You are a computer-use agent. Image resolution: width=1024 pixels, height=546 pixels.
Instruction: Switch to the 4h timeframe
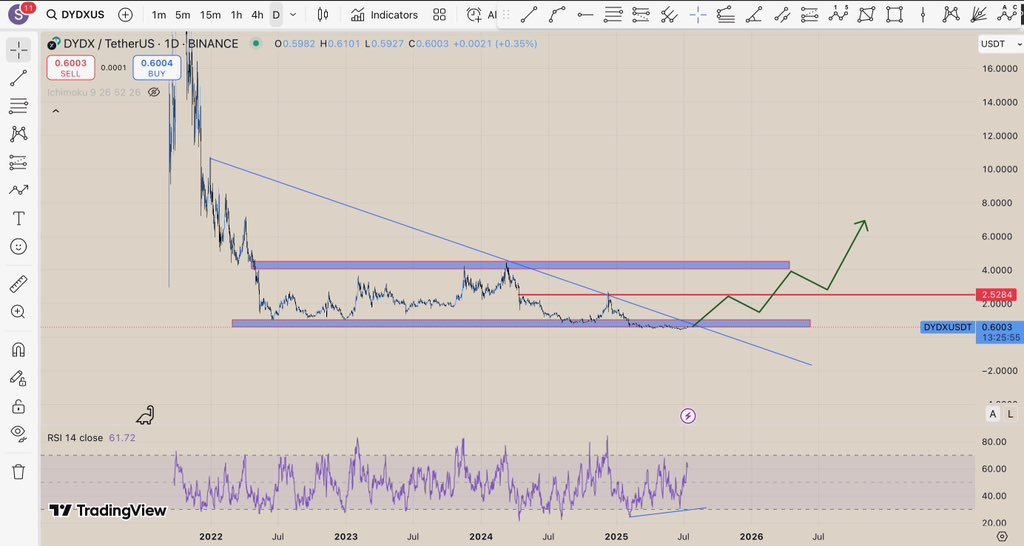pyautogui.click(x=257, y=15)
